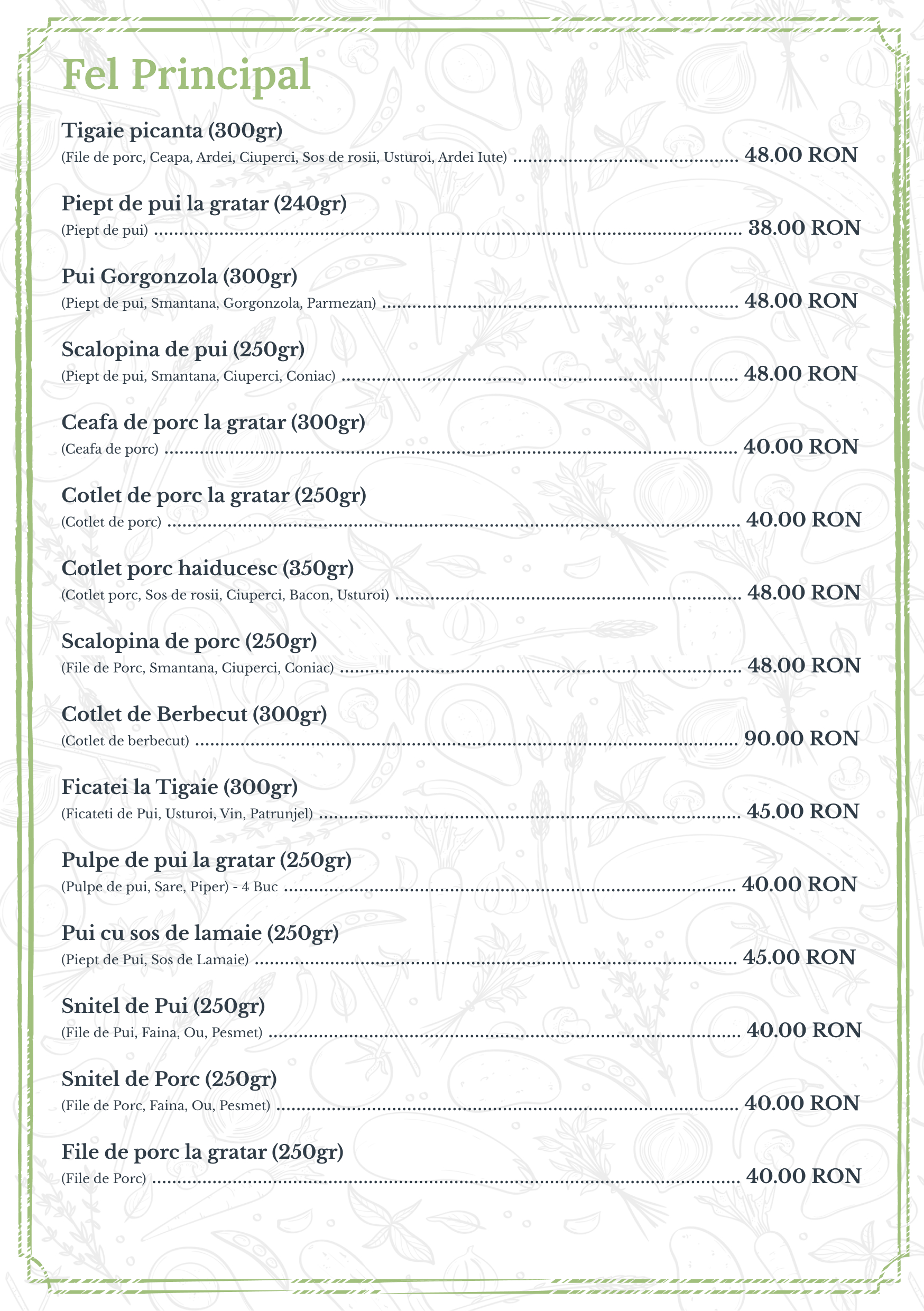Select the Cotlet porc haiducesc (350gr) title
Screen dimensions: 924x1311
pos(207,569)
